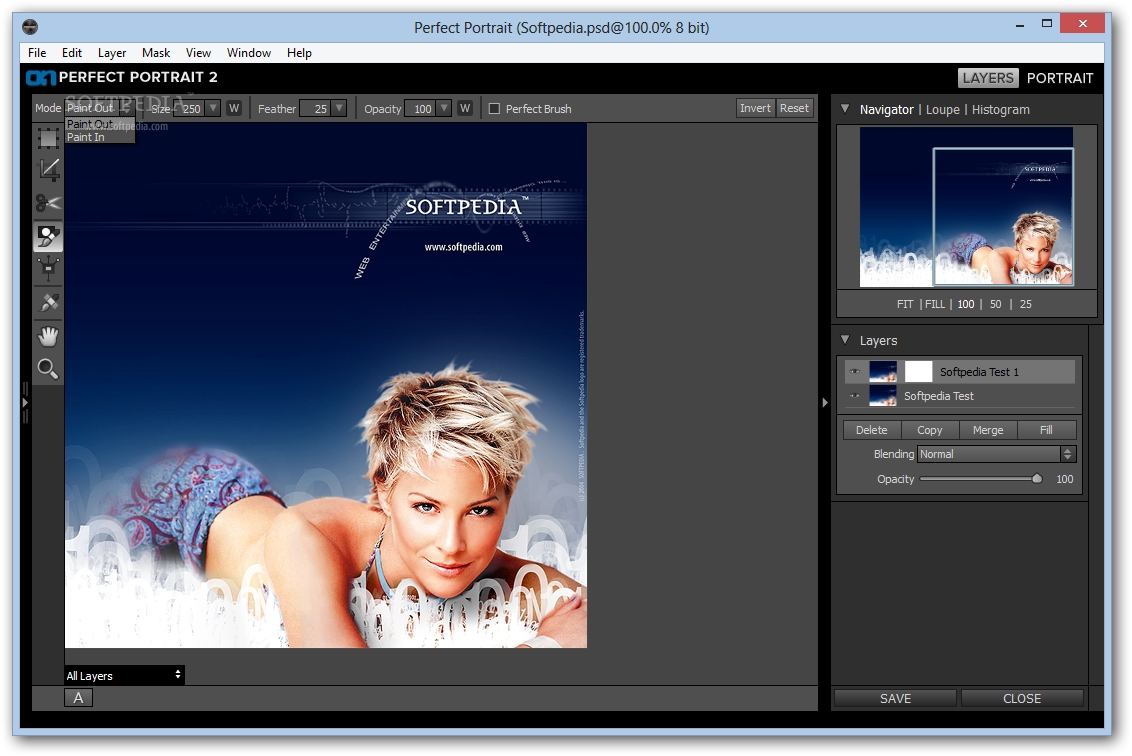
Task: Open the Layer menu
Action: coord(112,53)
